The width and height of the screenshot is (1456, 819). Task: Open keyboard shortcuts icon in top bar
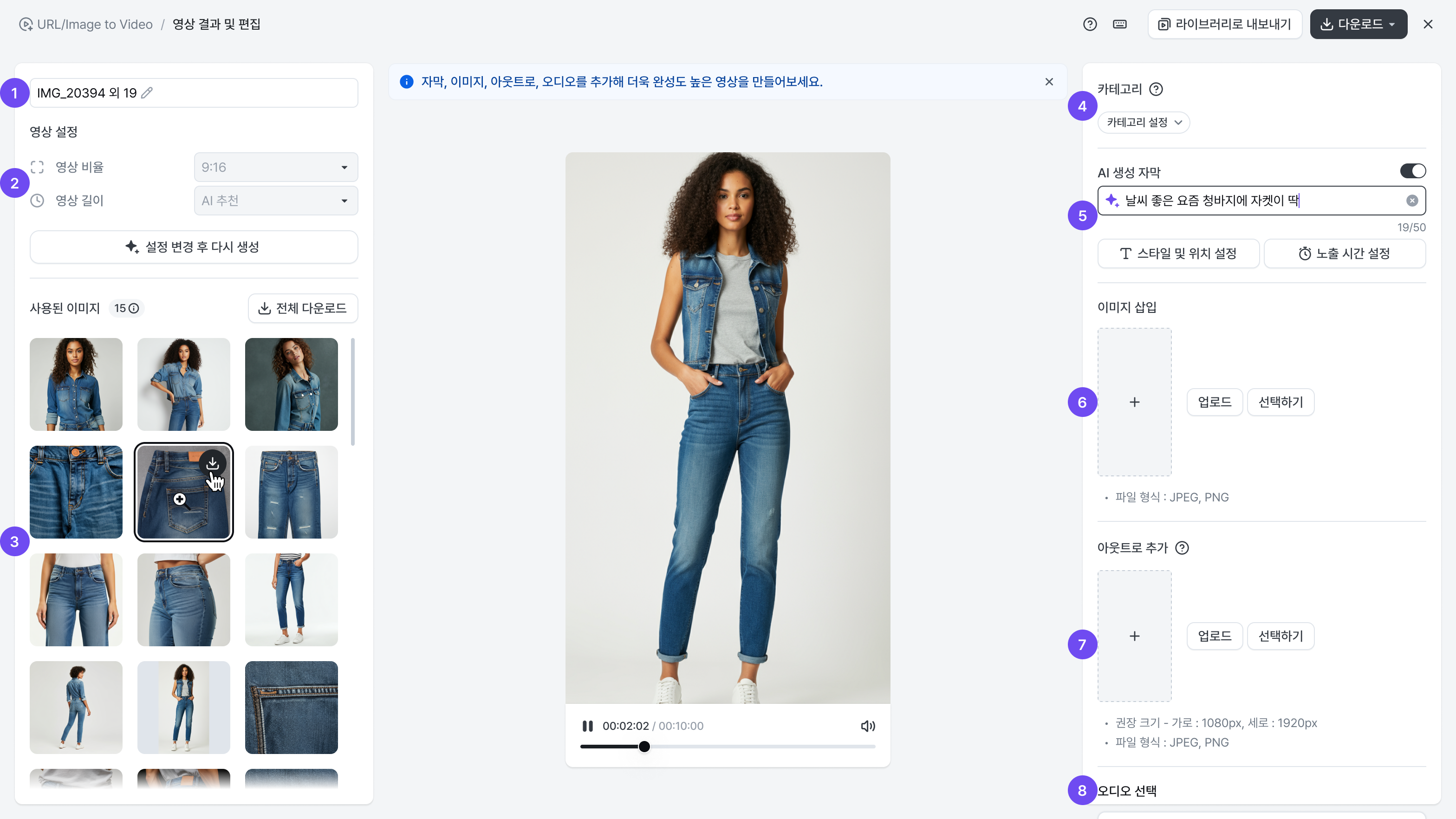1120,24
